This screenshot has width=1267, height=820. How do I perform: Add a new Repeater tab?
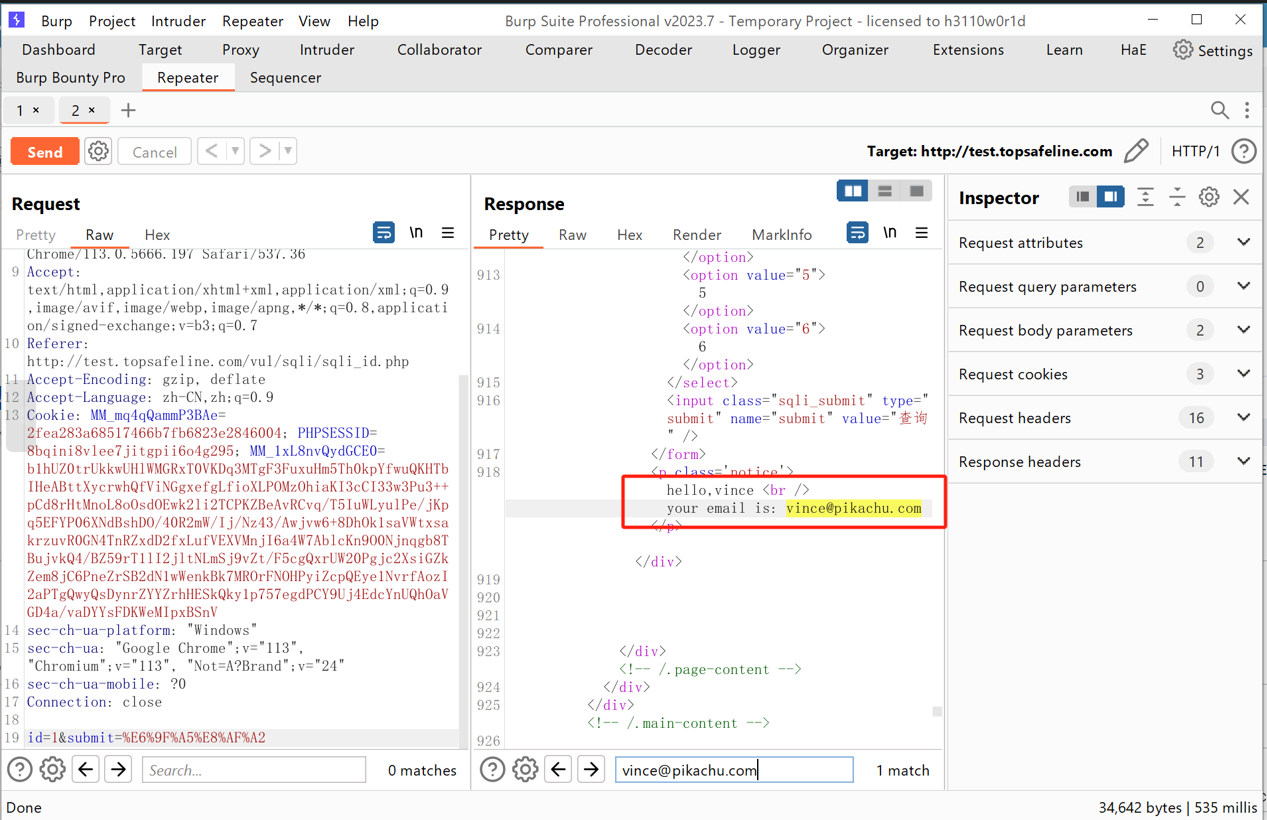(x=128, y=110)
